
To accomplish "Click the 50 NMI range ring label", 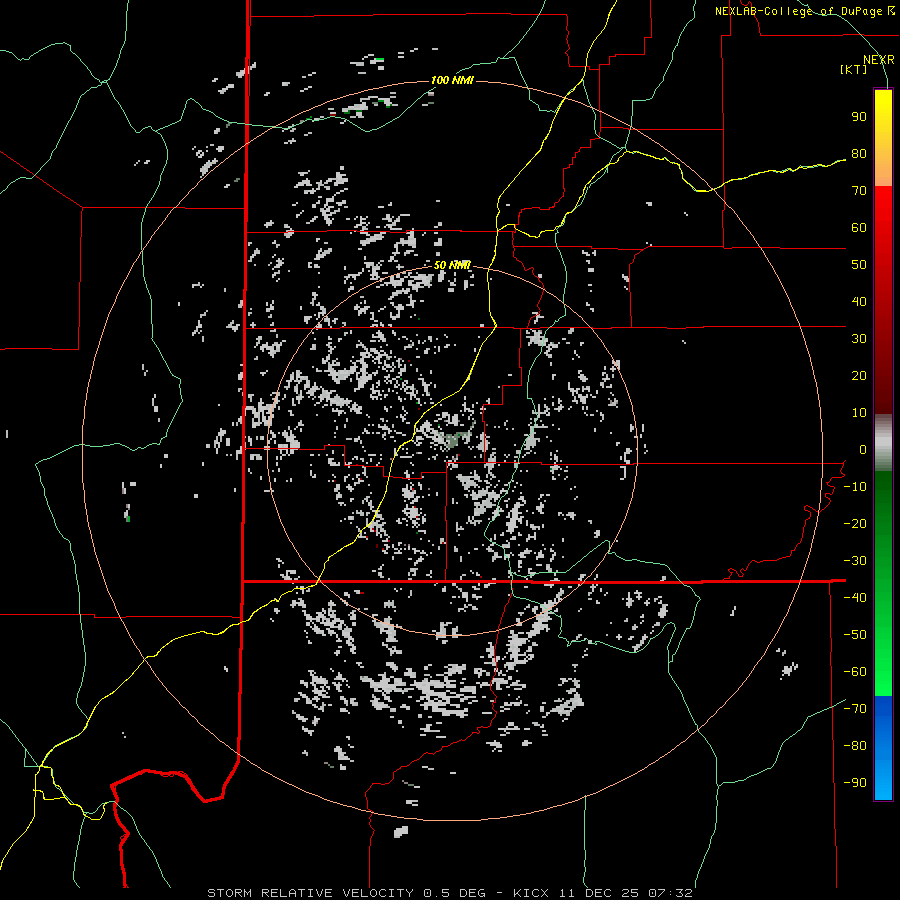I will tap(452, 265).
